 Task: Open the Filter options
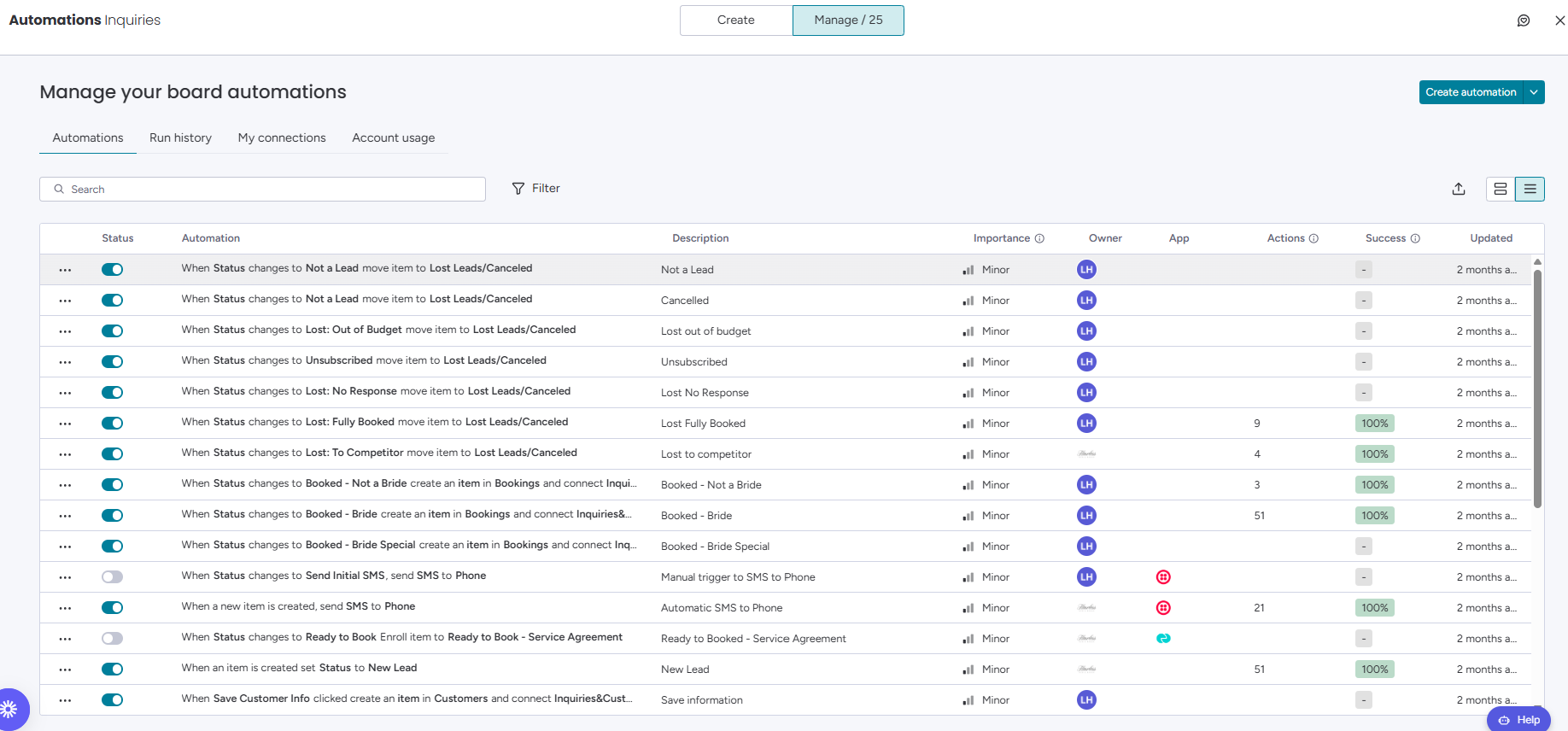[536, 189]
